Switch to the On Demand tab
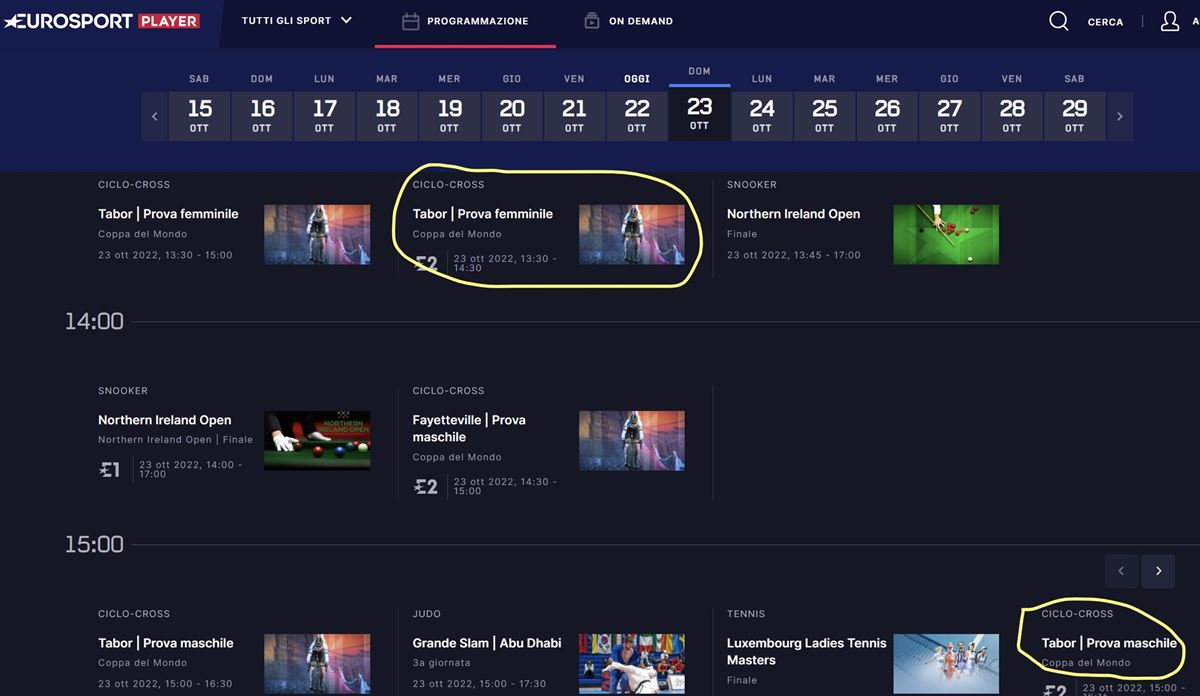The image size is (1200, 696). click(x=628, y=21)
